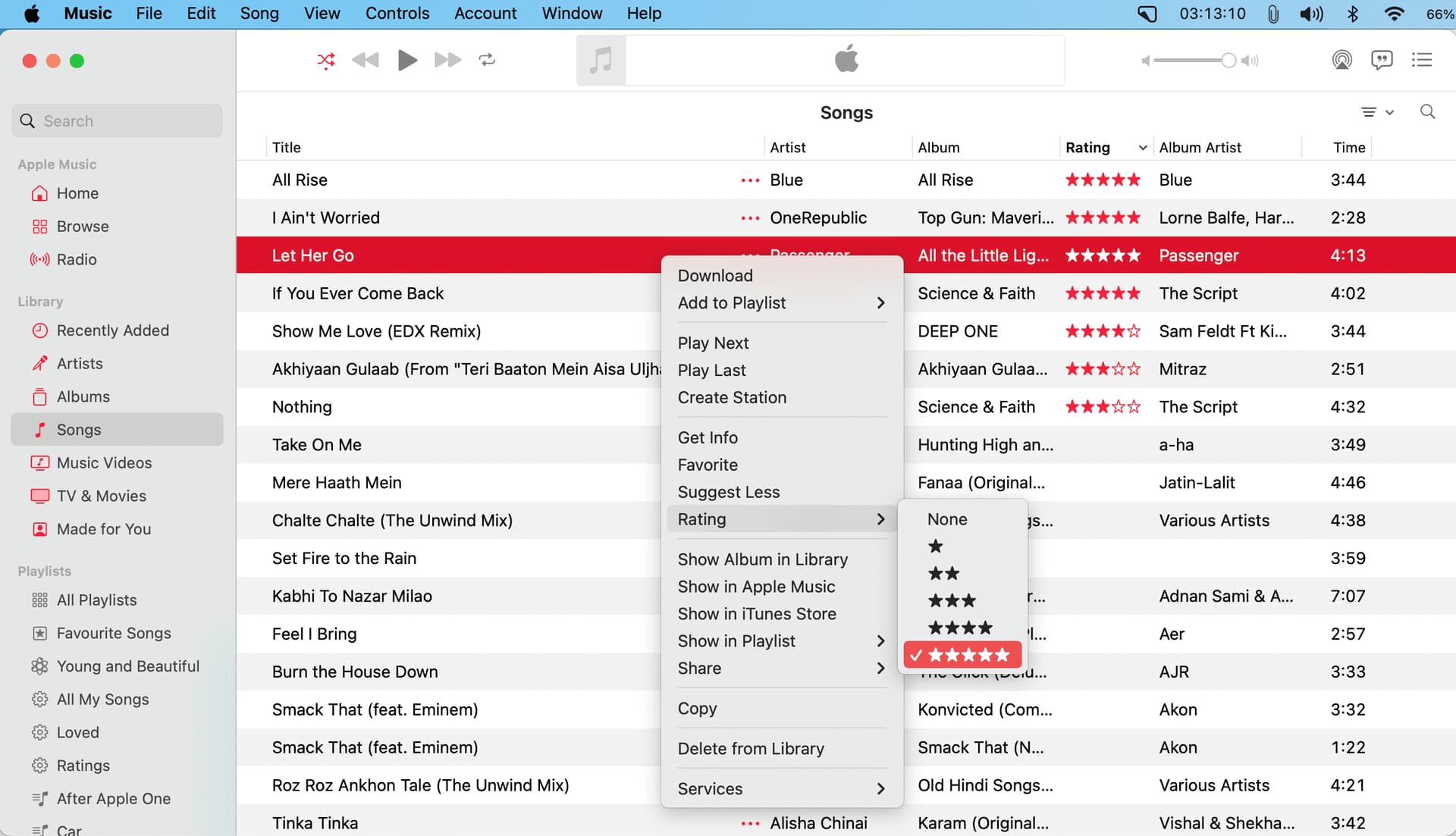Open the view options dropdown near Songs
Viewport: 1456px width, 836px height.
pyautogui.click(x=1377, y=112)
